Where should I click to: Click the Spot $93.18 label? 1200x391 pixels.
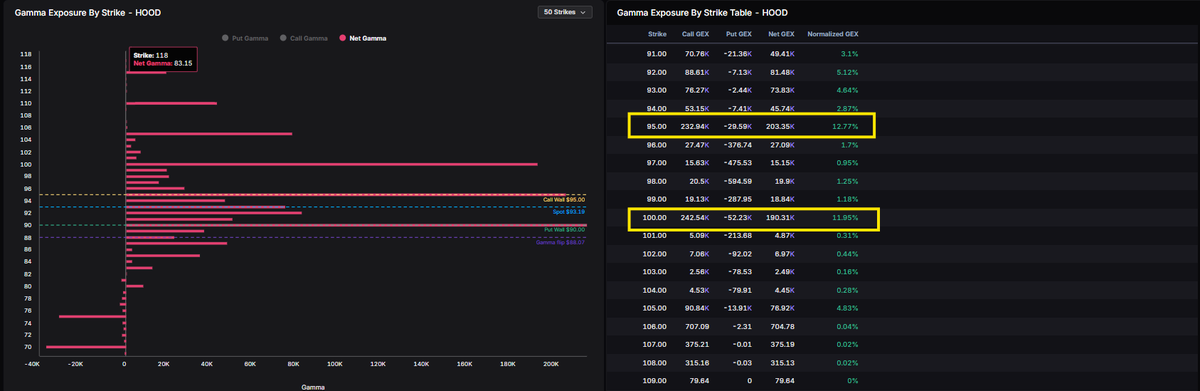click(x=568, y=212)
